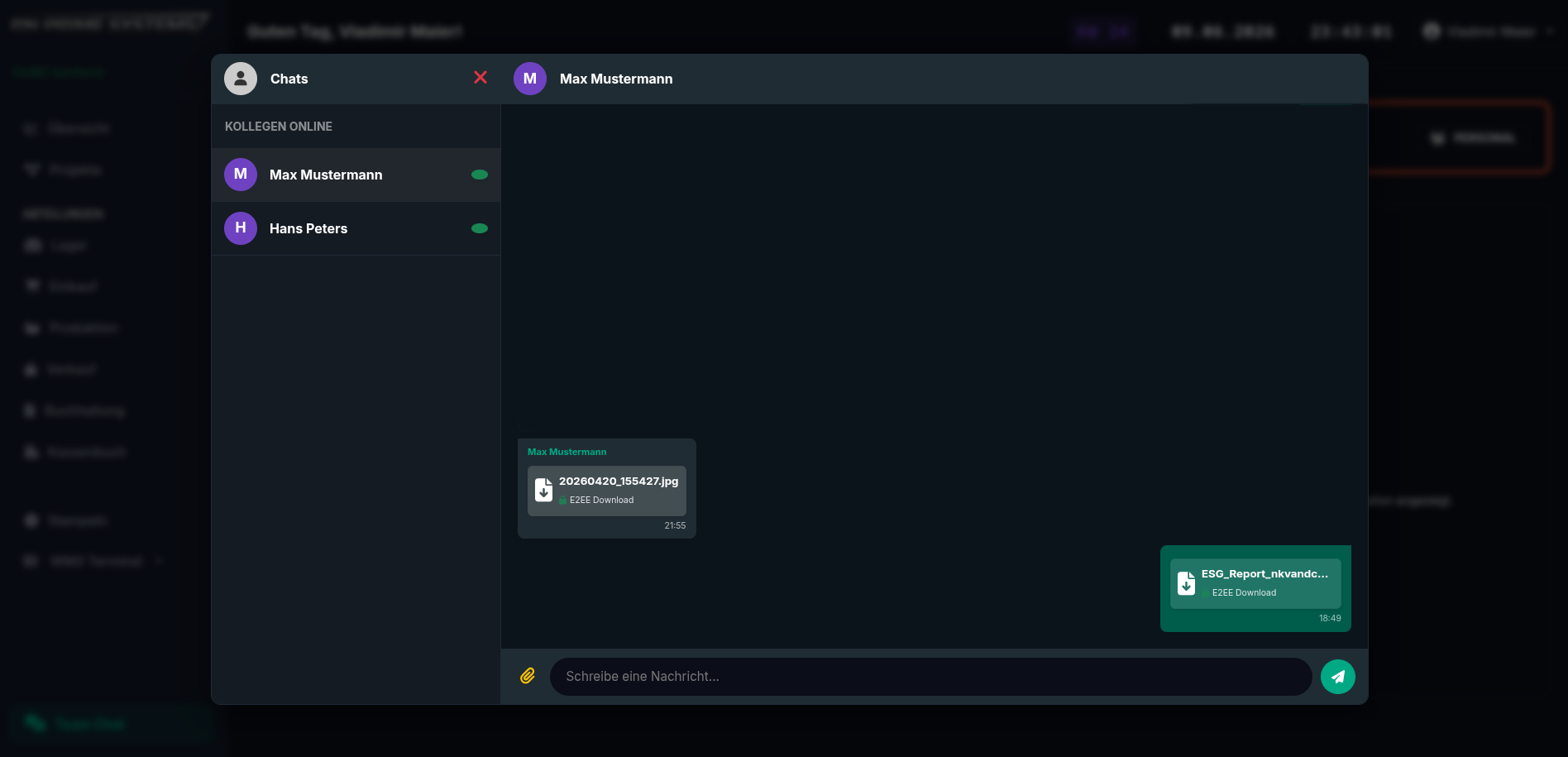Open chat with Hans Peters
This screenshot has width=1568, height=757.
coord(356,228)
